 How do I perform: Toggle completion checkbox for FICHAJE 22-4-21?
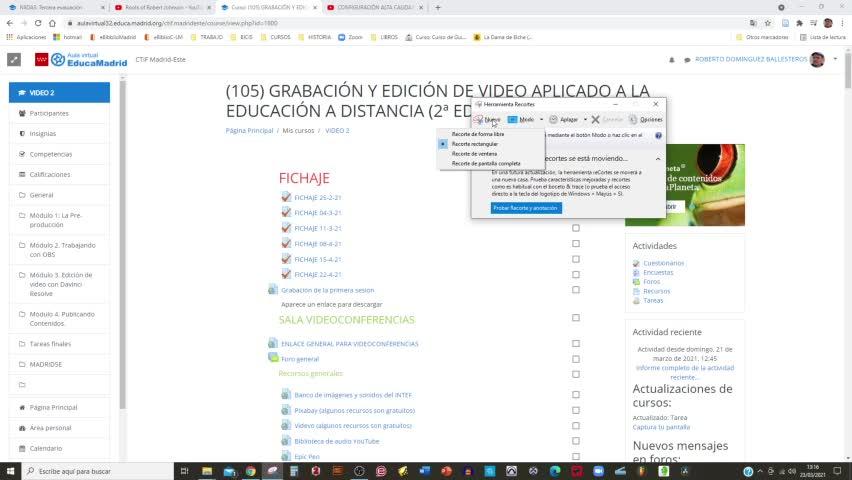575,275
